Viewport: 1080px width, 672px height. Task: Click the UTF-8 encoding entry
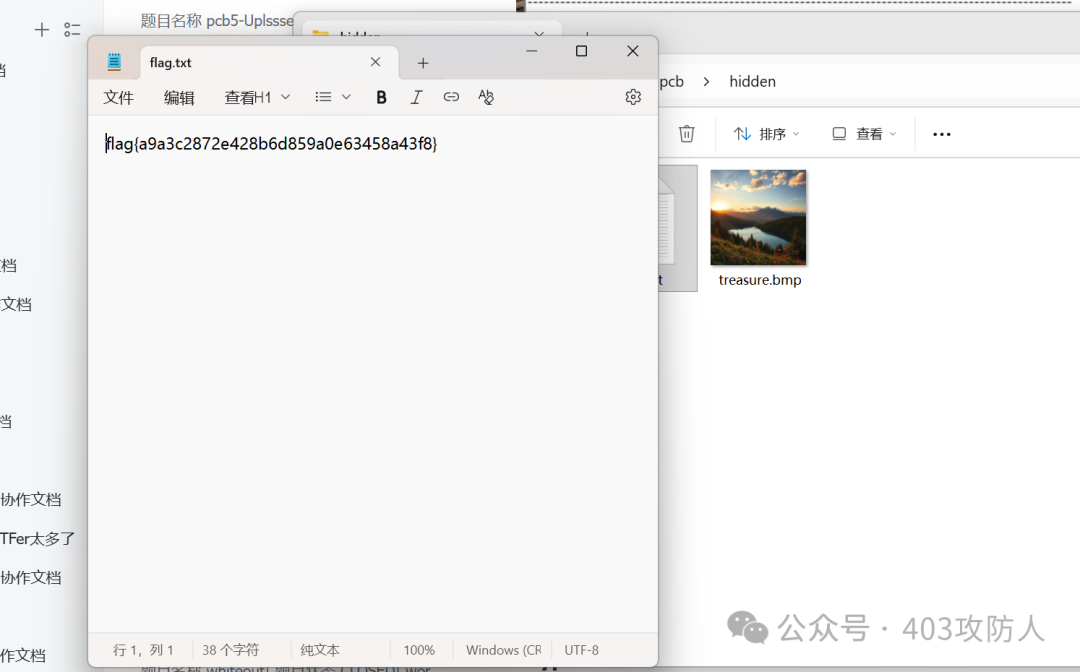(x=581, y=650)
